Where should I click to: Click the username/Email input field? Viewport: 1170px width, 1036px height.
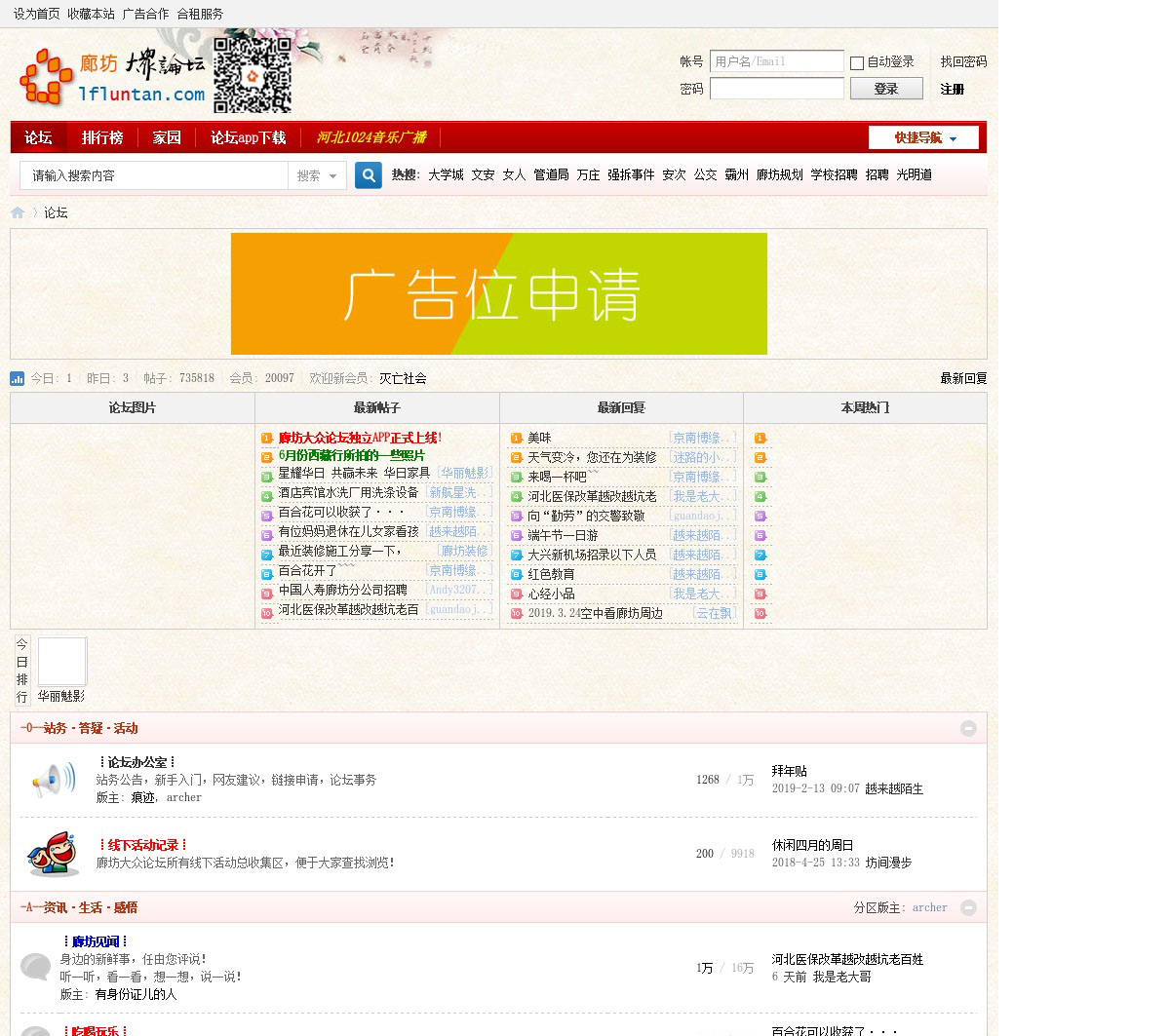tap(776, 61)
